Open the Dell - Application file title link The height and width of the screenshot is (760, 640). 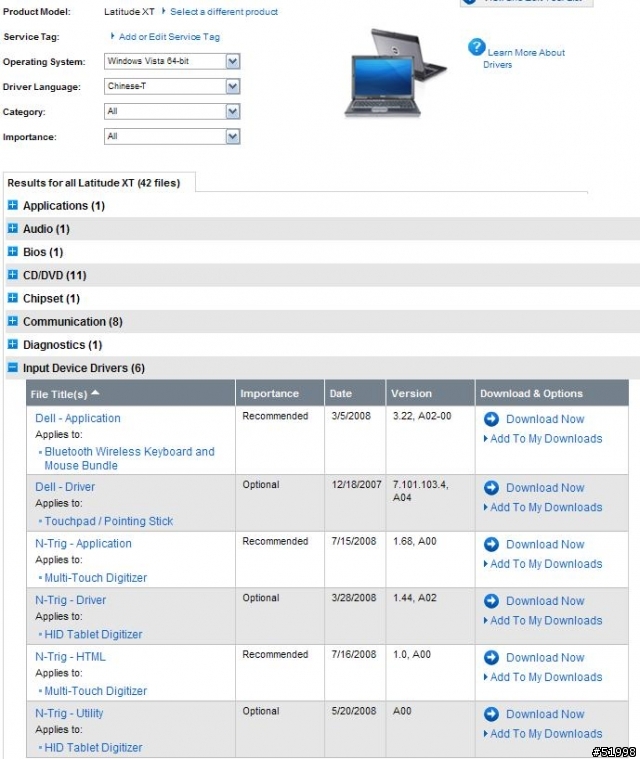tap(78, 418)
